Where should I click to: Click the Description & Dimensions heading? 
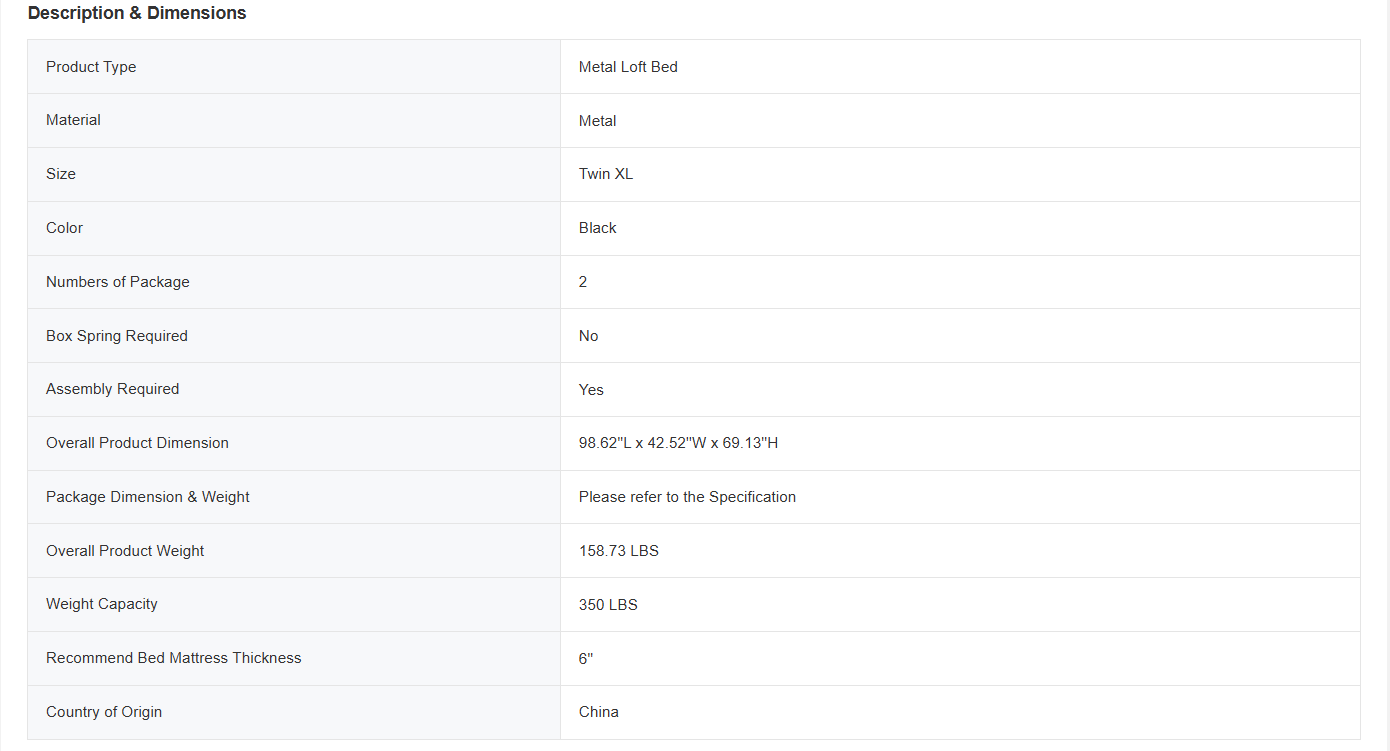point(137,13)
